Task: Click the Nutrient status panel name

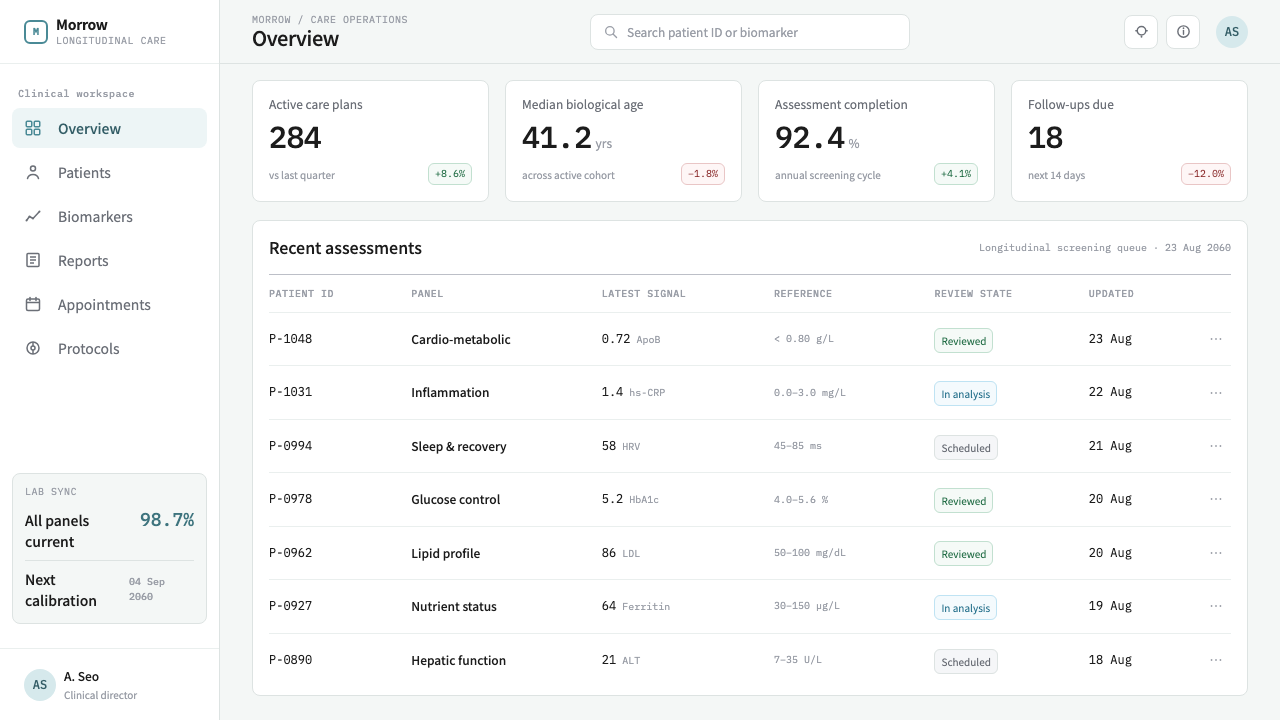Action: click(454, 606)
